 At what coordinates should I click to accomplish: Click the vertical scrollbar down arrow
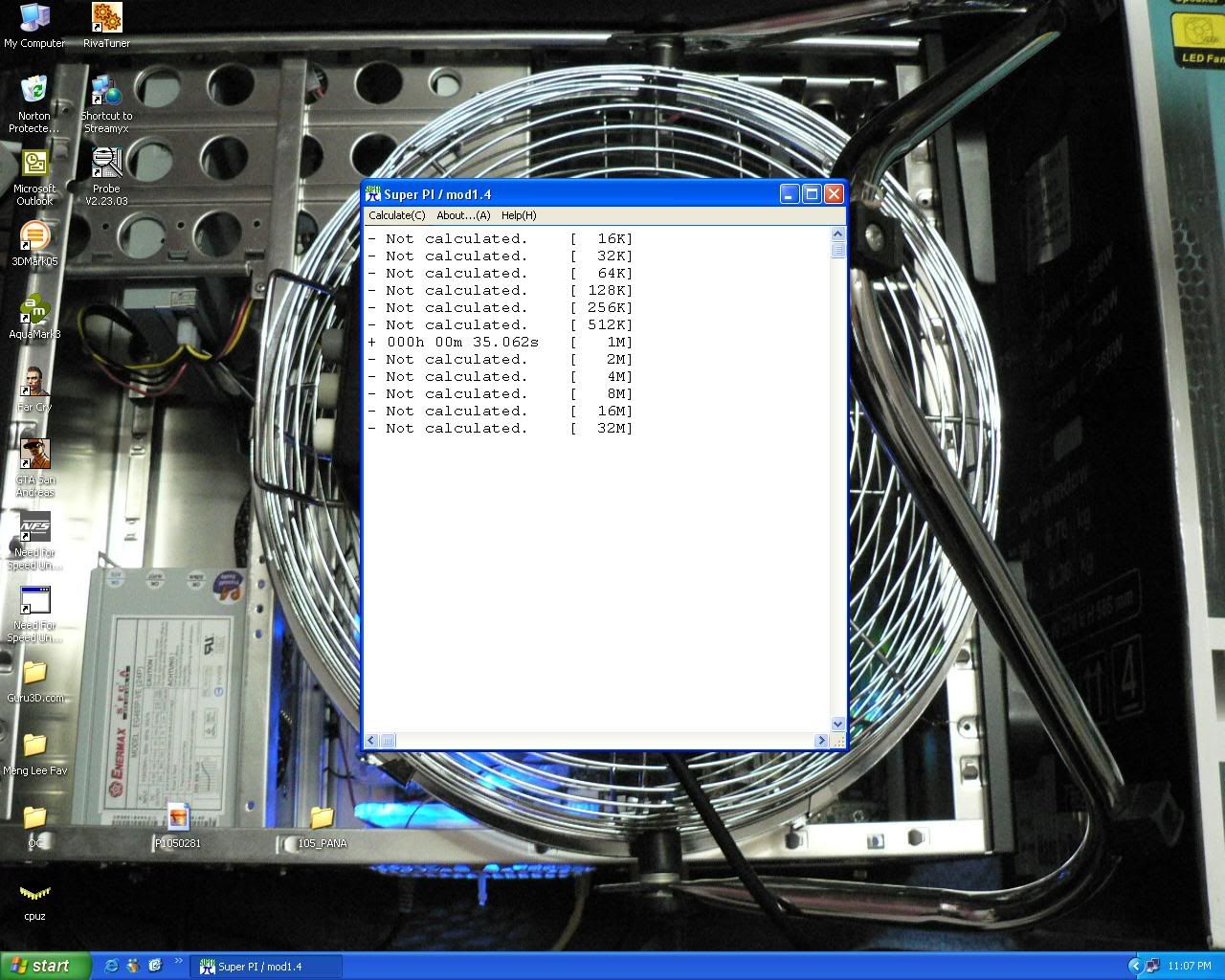[838, 724]
